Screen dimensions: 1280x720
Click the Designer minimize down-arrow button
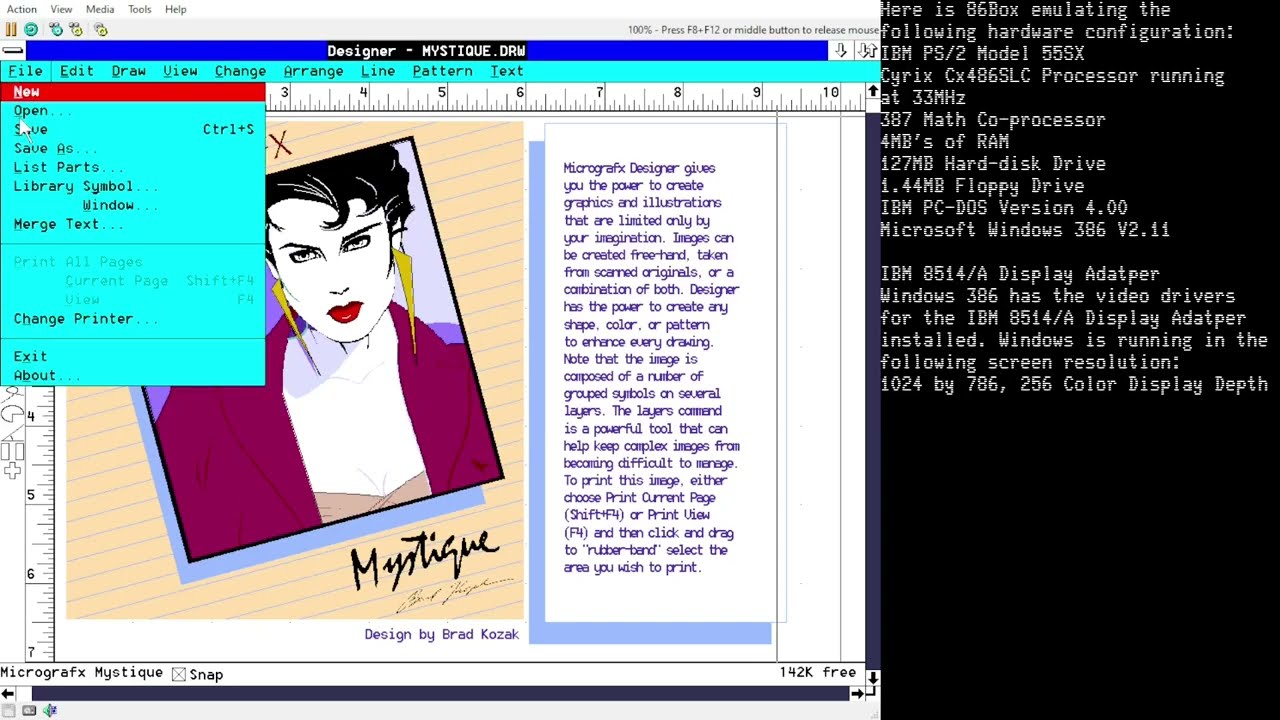[841, 51]
